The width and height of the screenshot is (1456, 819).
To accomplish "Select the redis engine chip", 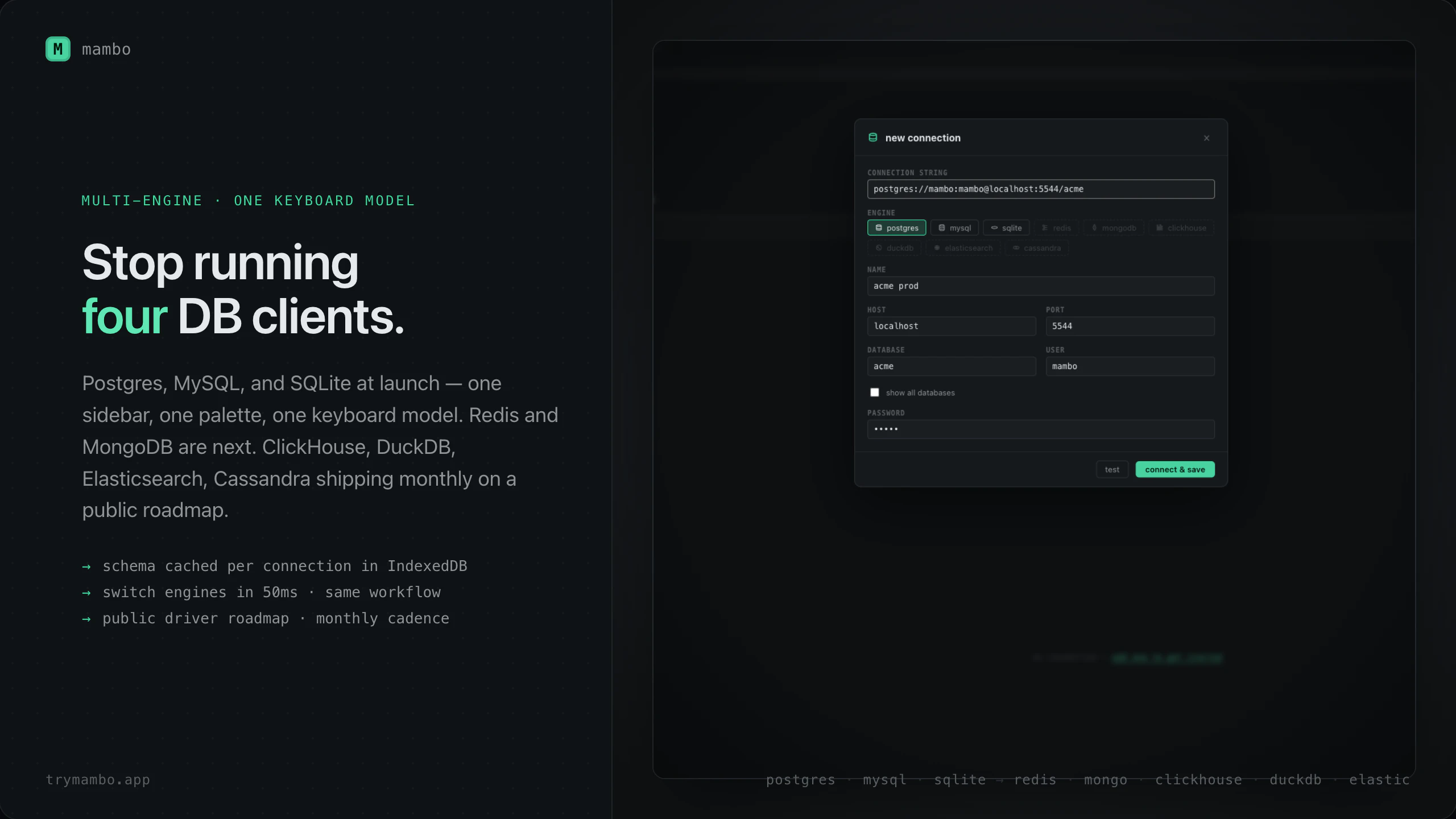I will [1056, 227].
